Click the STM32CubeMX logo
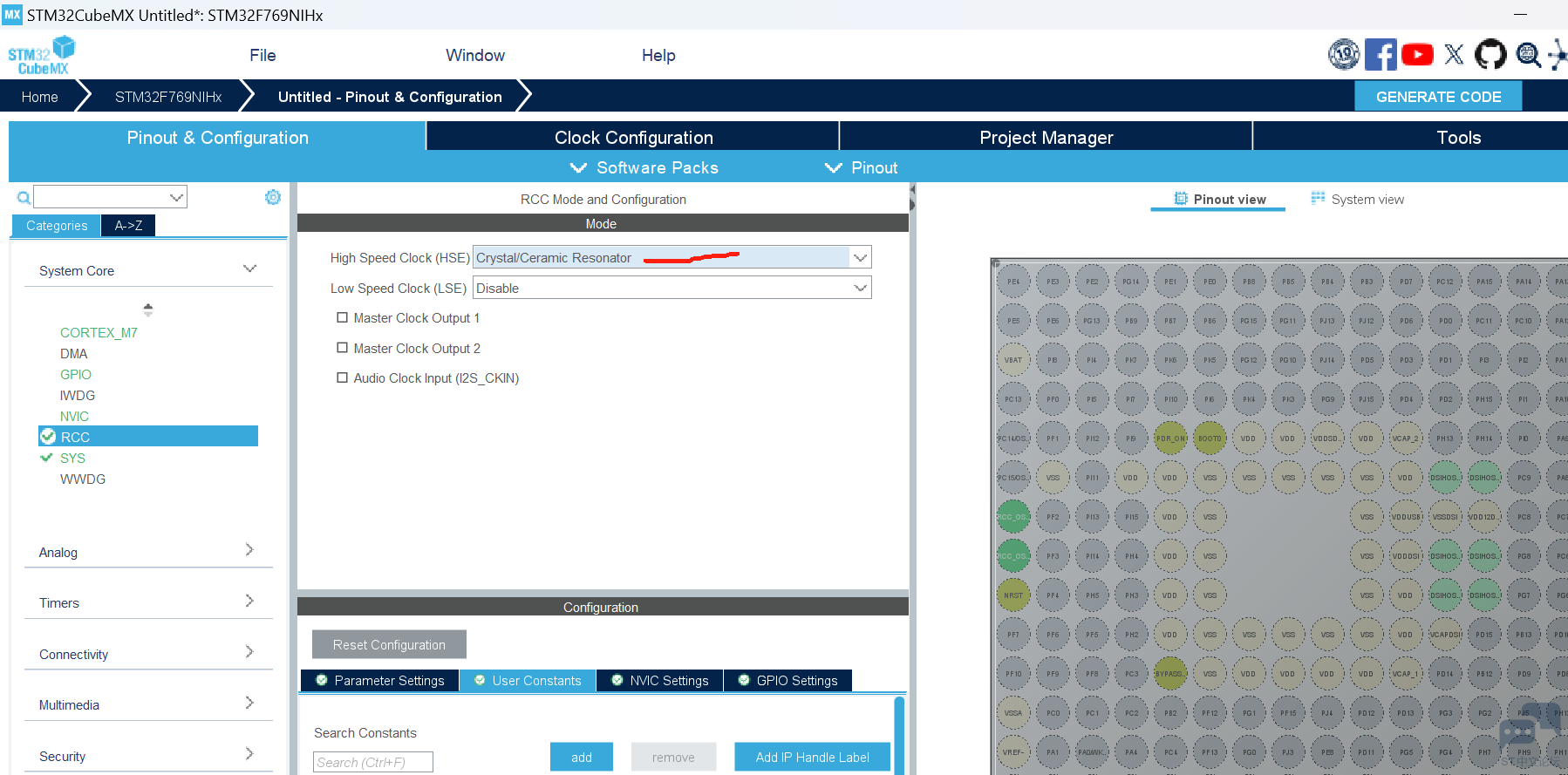1568x775 pixels. click(x=42, y=55)
